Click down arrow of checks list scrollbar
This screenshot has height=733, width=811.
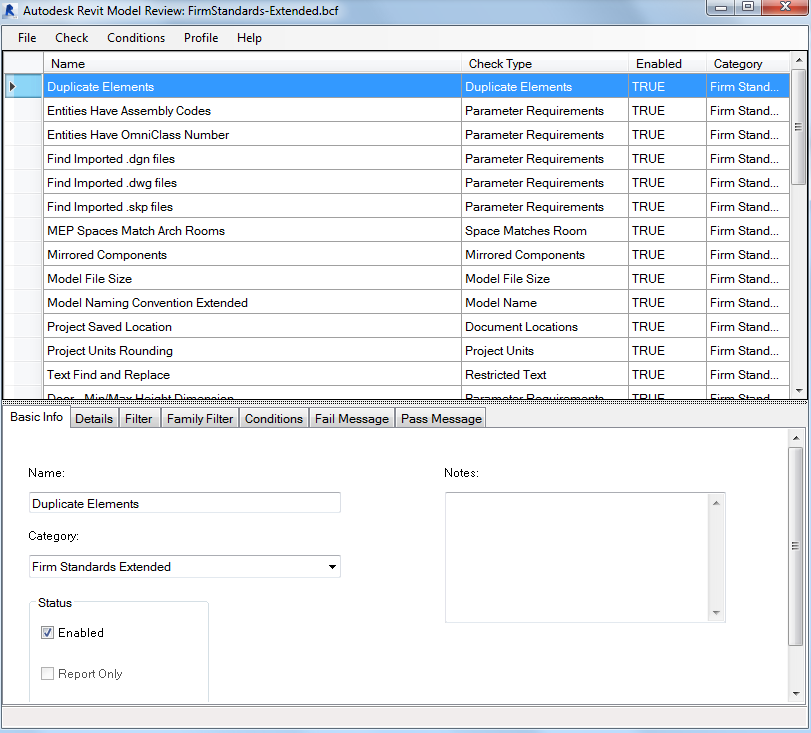[x=799, y=391]
